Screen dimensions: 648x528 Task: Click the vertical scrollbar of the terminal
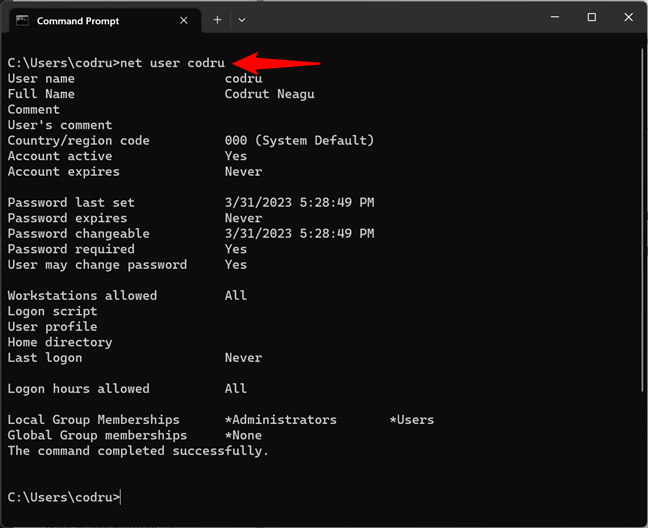(x=643, y=221)
